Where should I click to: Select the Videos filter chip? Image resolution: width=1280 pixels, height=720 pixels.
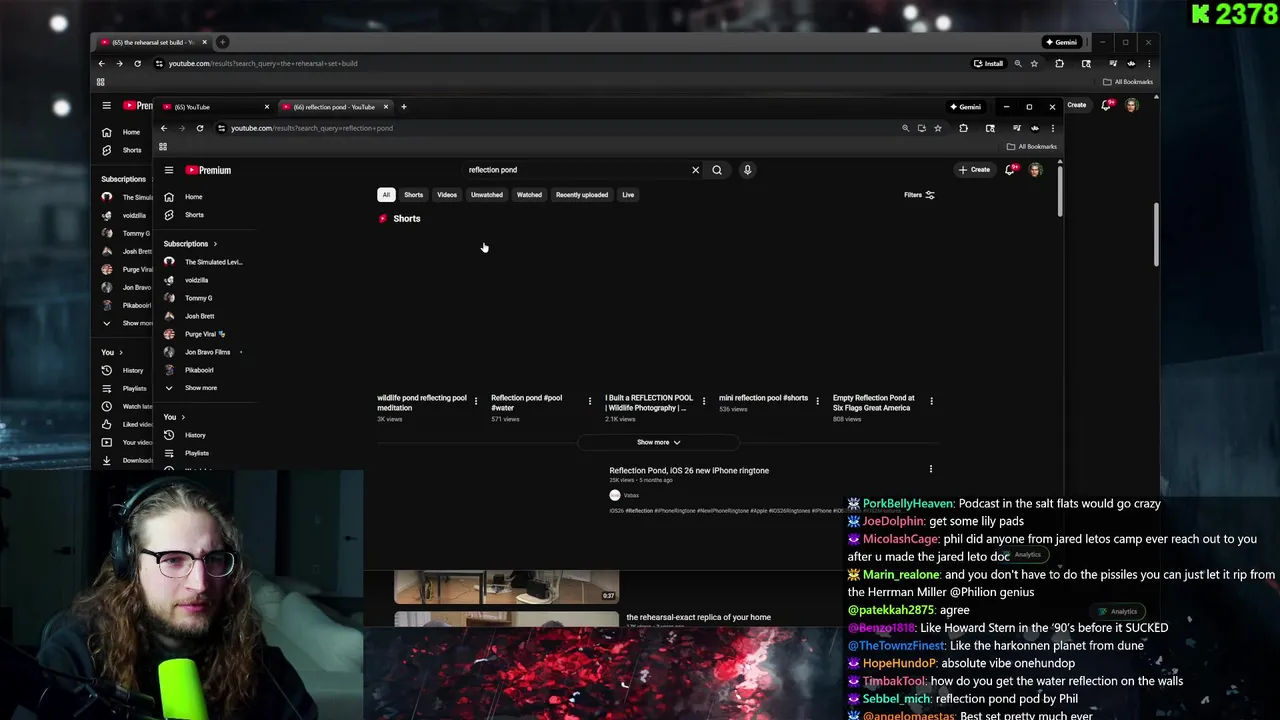tap(447, 195)
